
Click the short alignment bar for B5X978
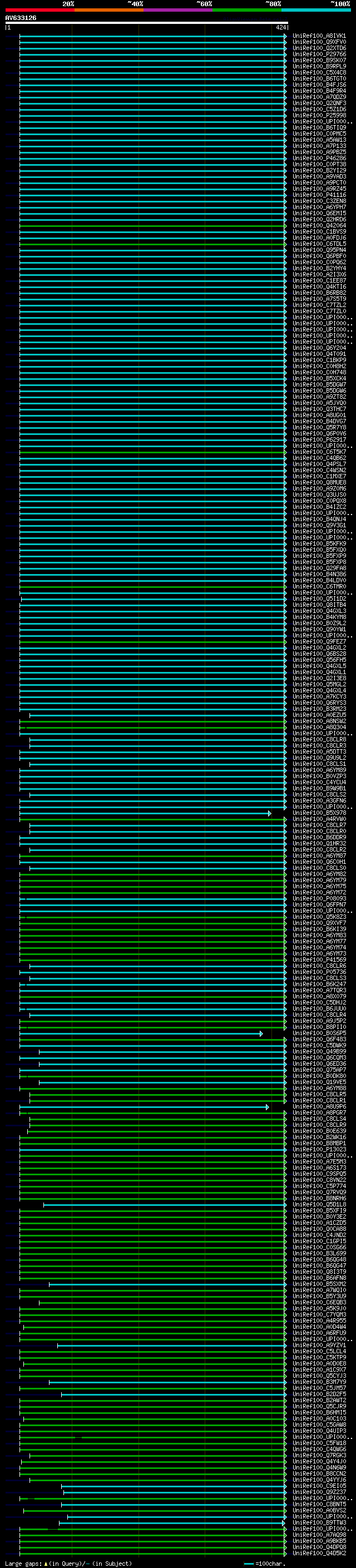click(x=145, y=813)
